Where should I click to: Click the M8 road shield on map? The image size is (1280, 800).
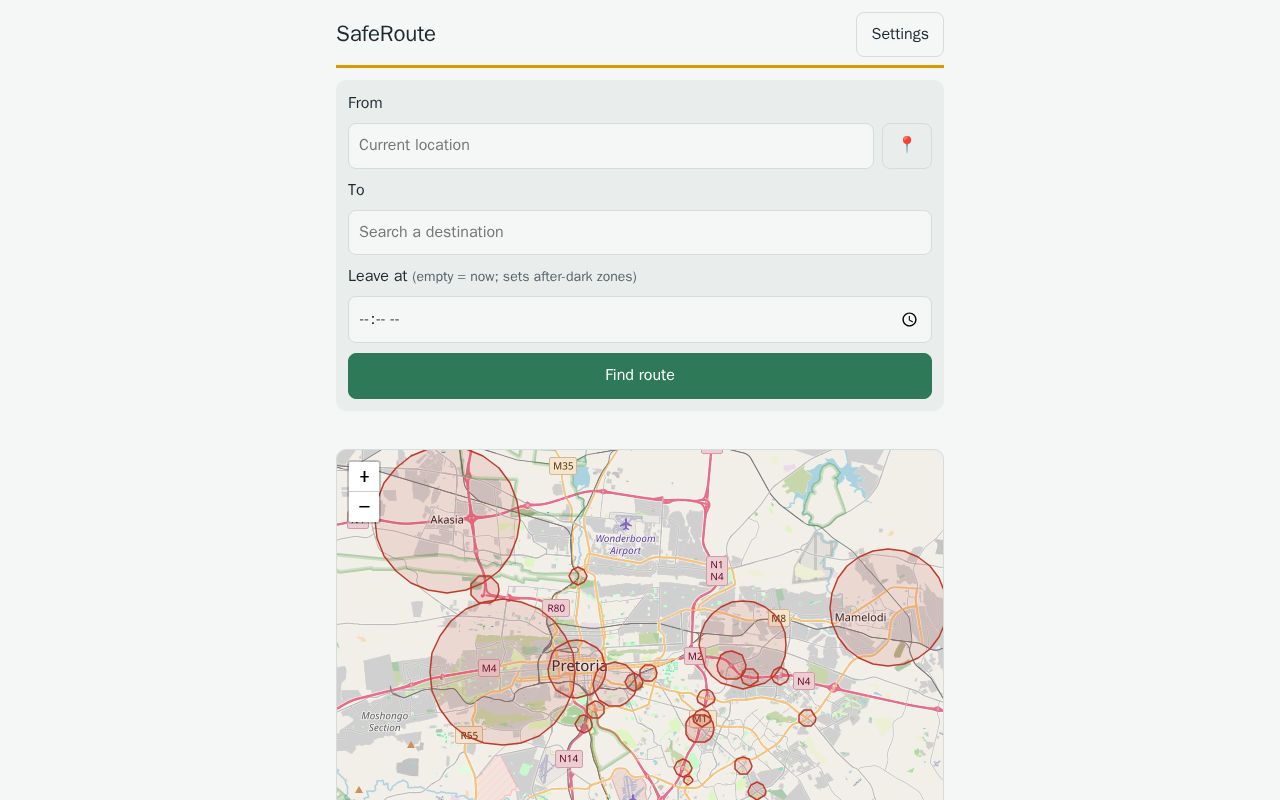click(x=778, y=618)
